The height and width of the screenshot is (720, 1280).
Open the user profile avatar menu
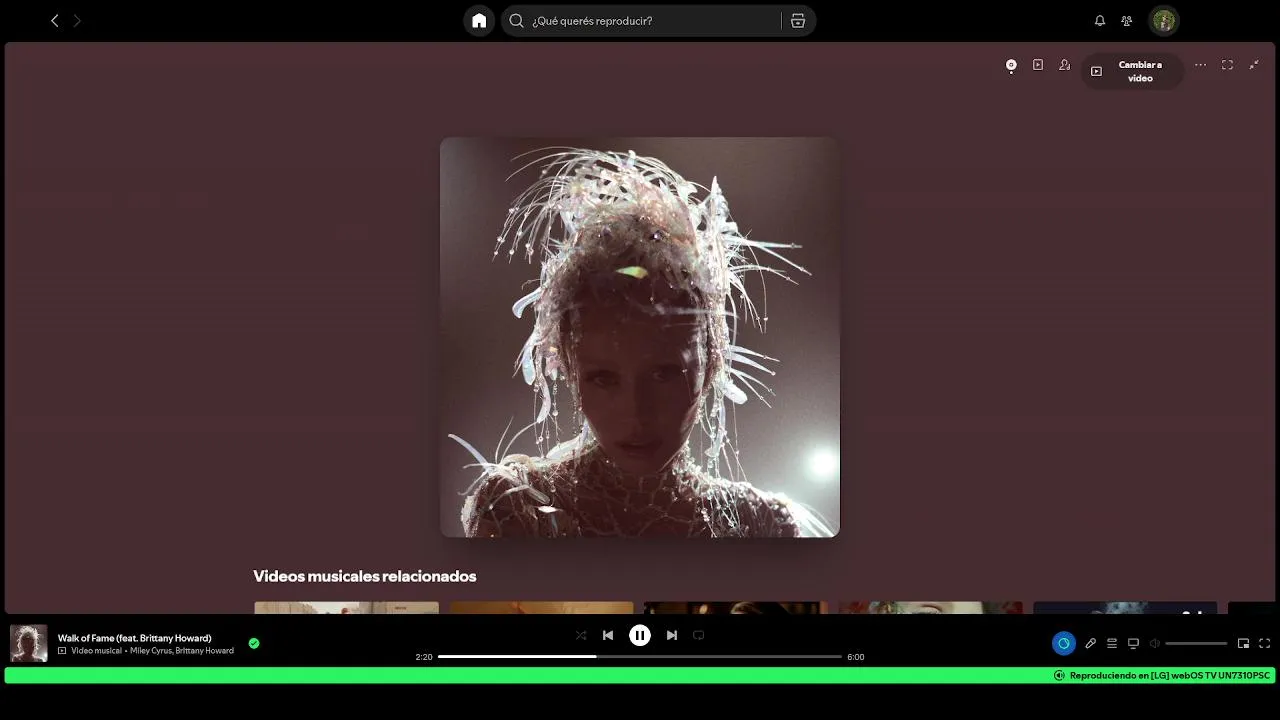1164,20
